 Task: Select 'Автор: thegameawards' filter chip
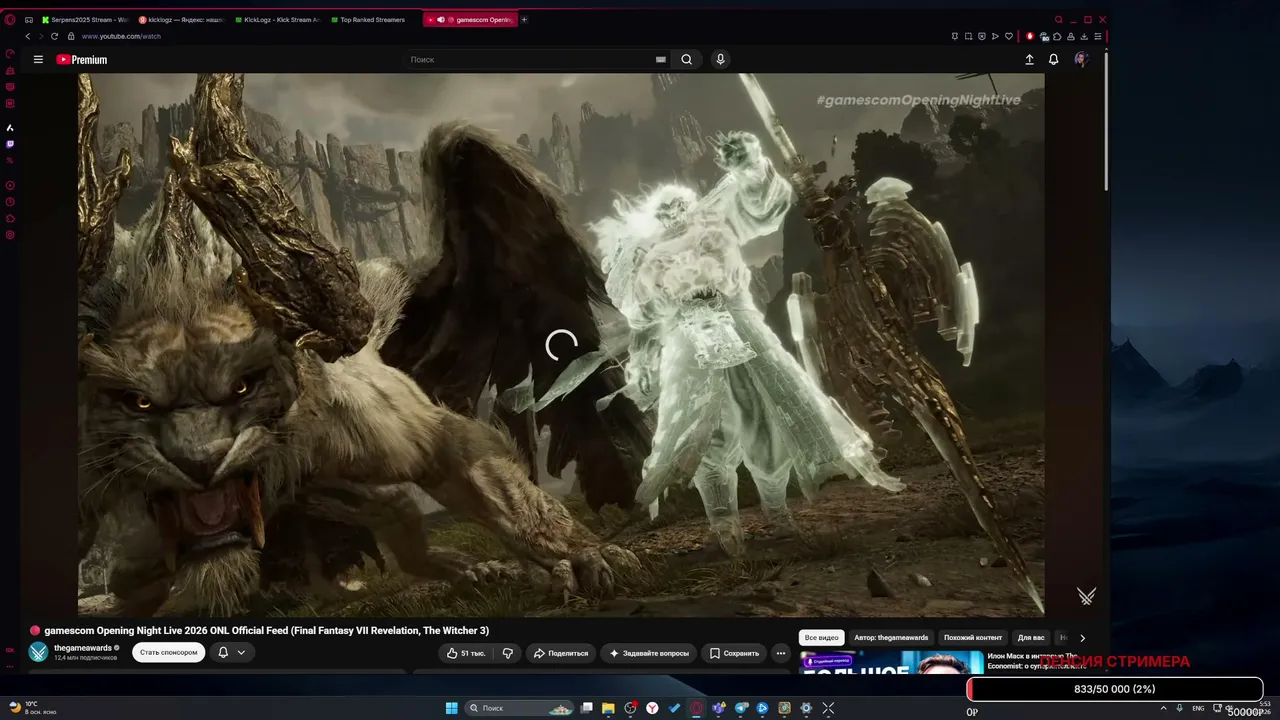(x=891, y=638)
